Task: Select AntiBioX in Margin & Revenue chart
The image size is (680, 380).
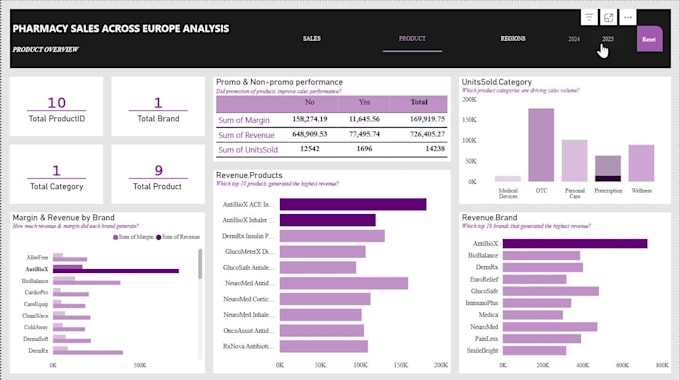Action: (x=116, y=269)
